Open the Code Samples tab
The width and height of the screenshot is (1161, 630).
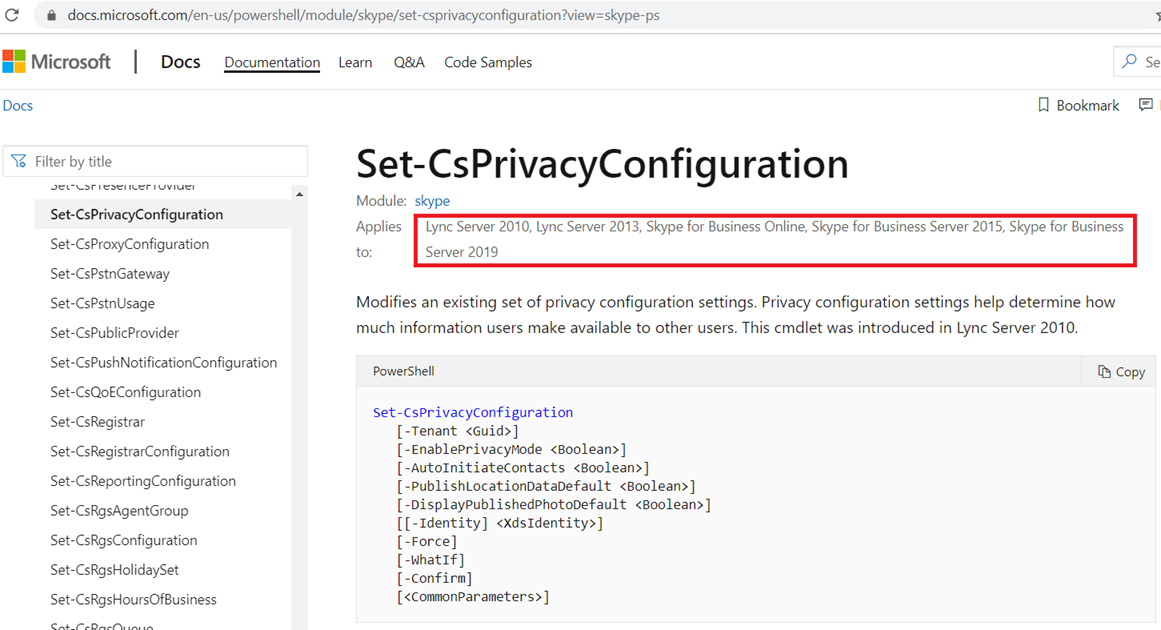(488, 62)
